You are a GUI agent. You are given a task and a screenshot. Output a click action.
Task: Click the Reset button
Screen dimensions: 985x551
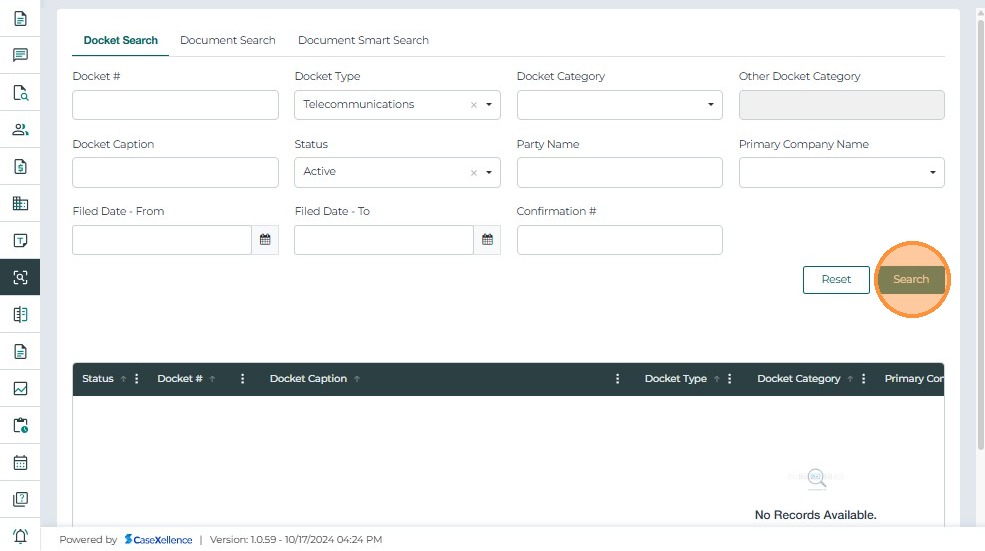pyautogui.click(x=836, y=280)
